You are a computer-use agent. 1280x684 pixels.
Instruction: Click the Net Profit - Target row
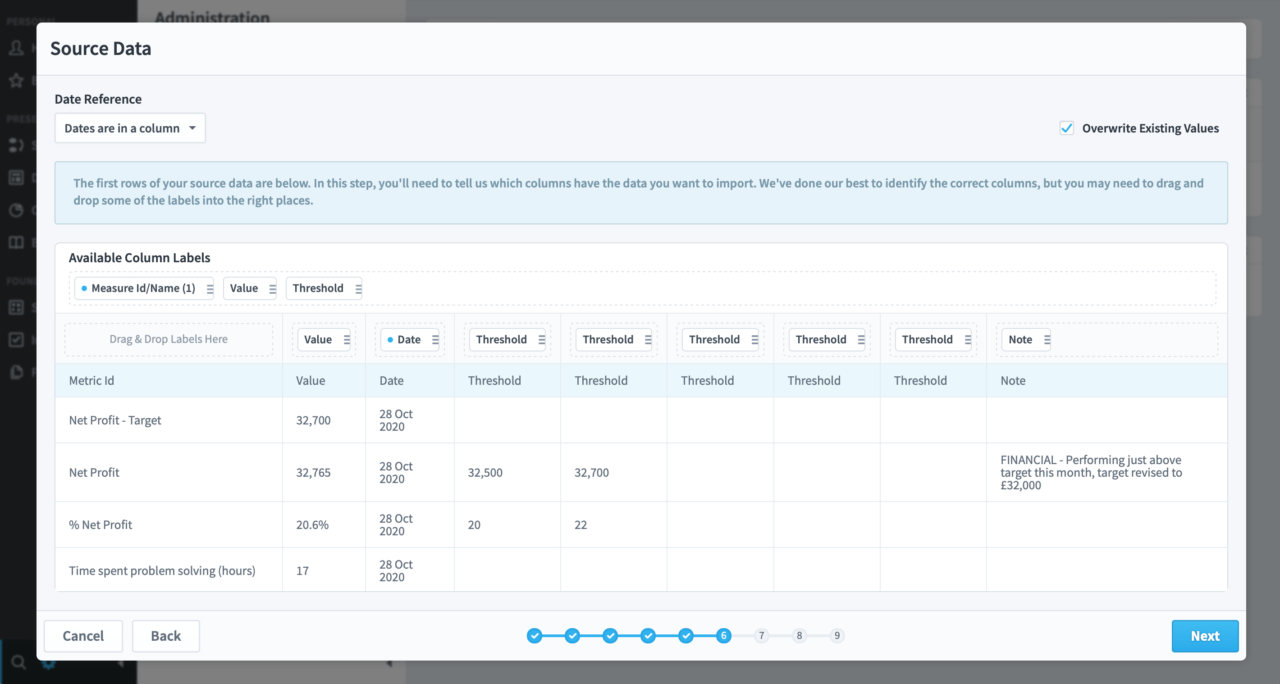(115, 421)
